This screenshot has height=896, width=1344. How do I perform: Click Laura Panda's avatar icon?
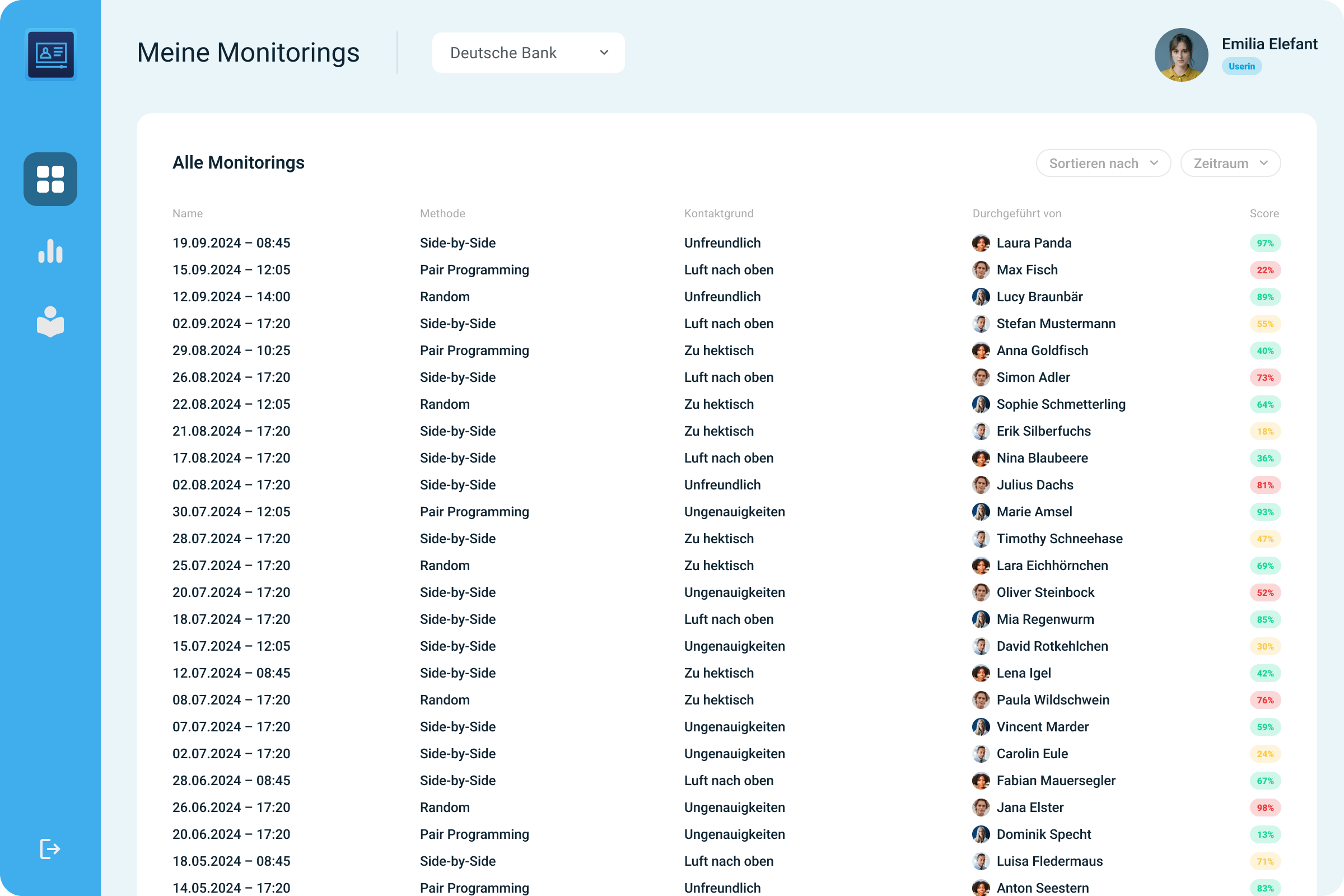tap(981, 243)
